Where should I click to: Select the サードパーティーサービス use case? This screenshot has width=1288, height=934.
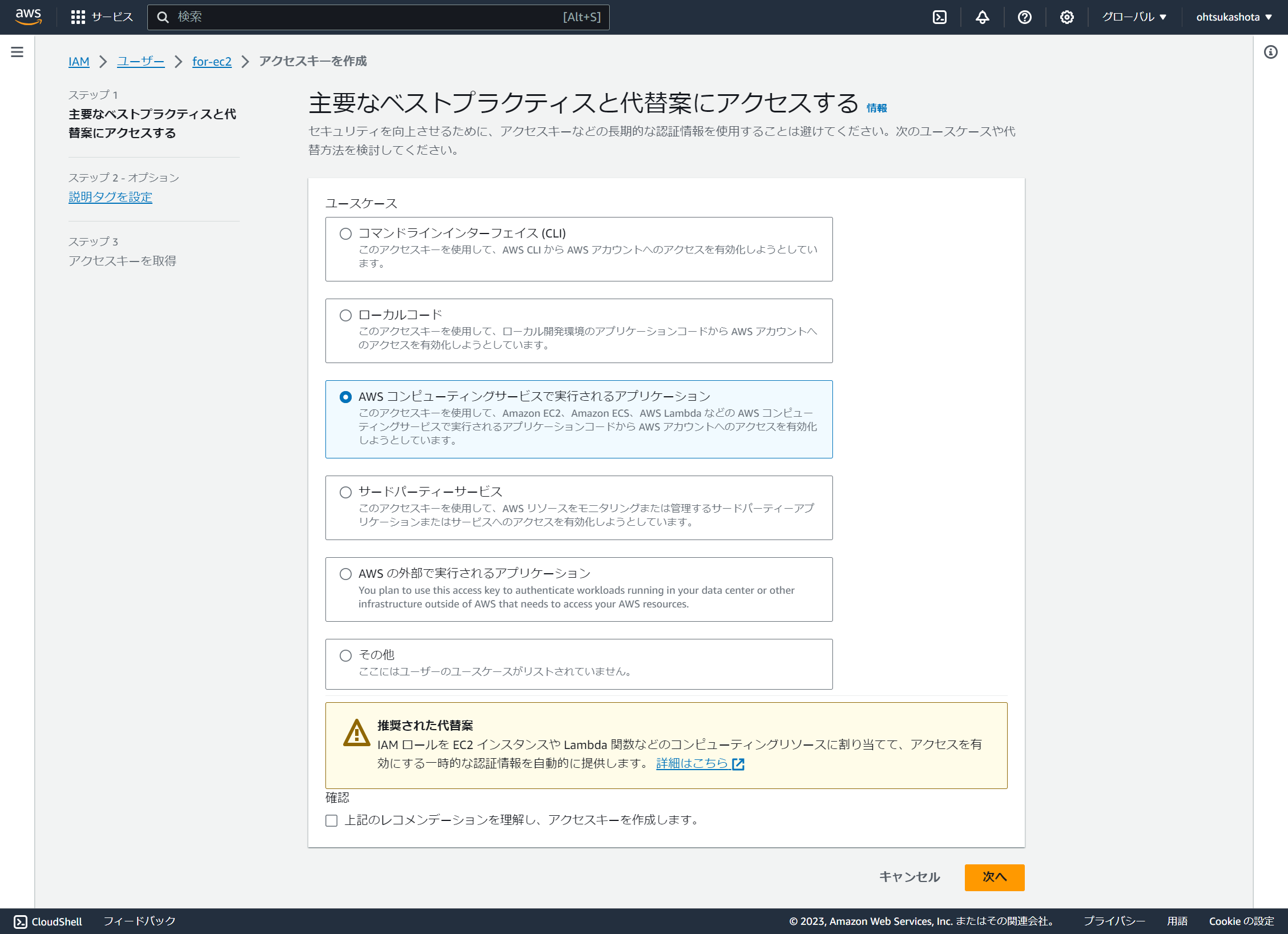[x=345, y=492]
